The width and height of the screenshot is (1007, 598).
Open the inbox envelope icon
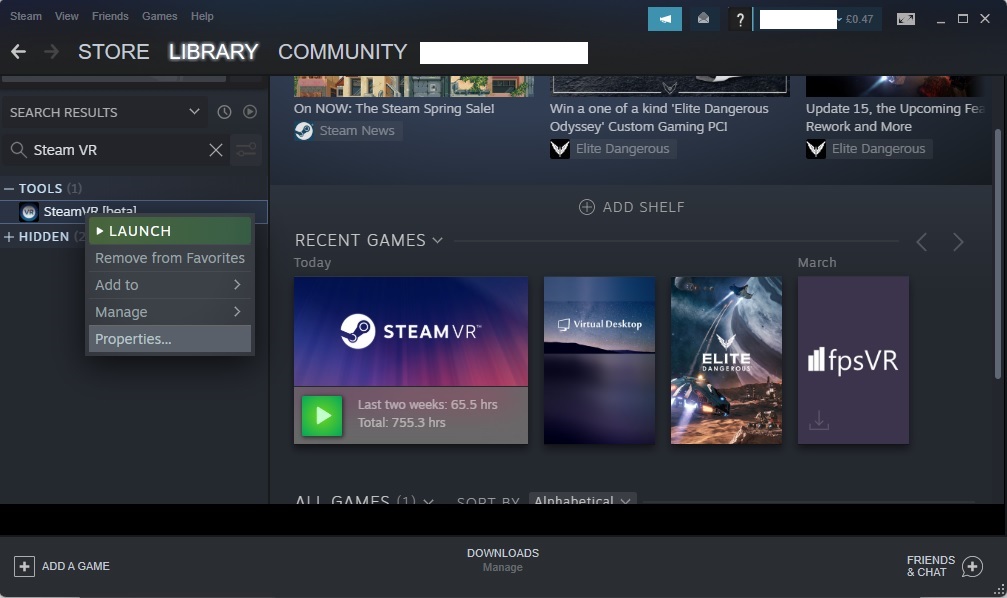click(703, 19)
